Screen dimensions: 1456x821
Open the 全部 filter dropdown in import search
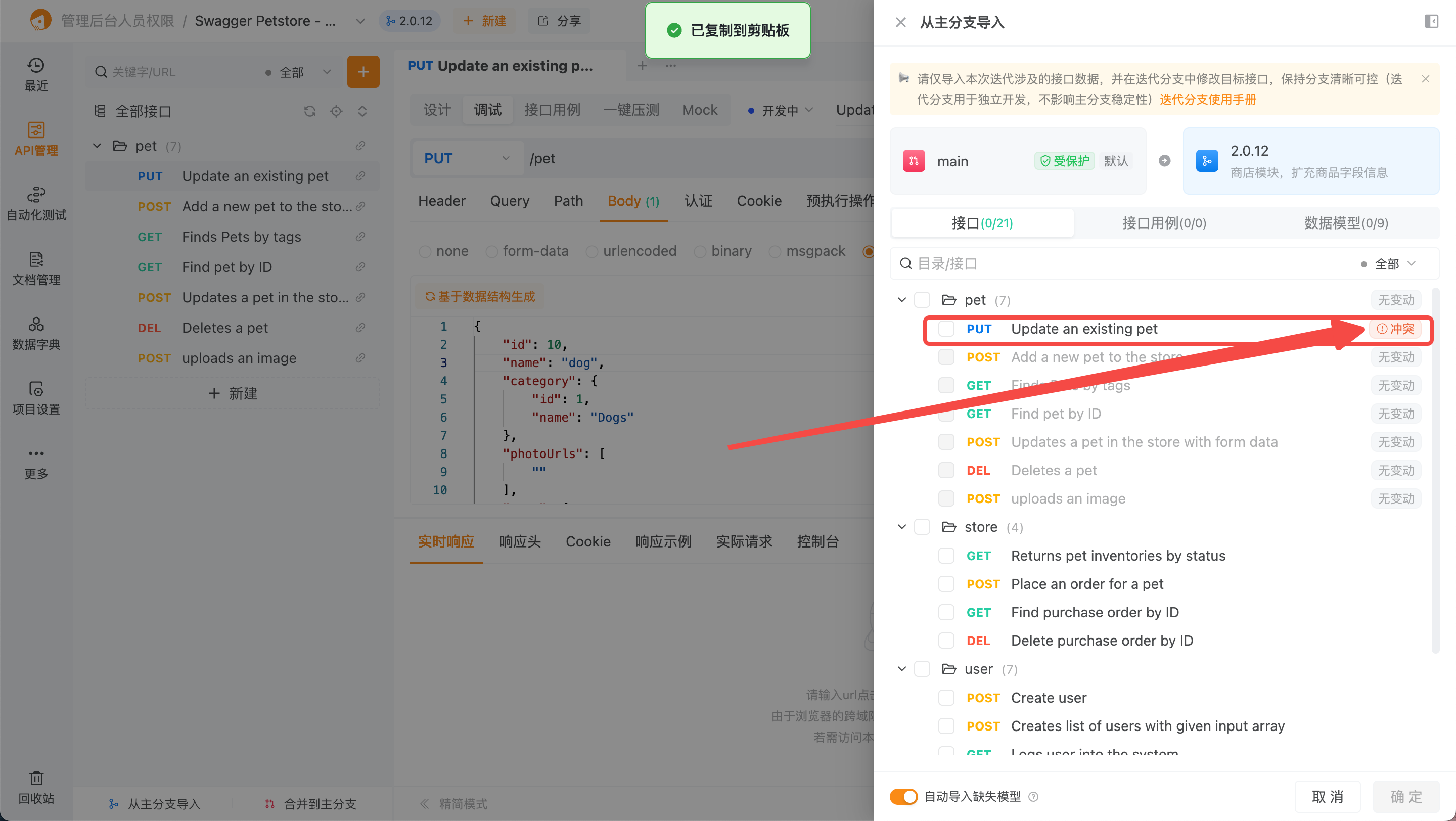(1389, 264)
